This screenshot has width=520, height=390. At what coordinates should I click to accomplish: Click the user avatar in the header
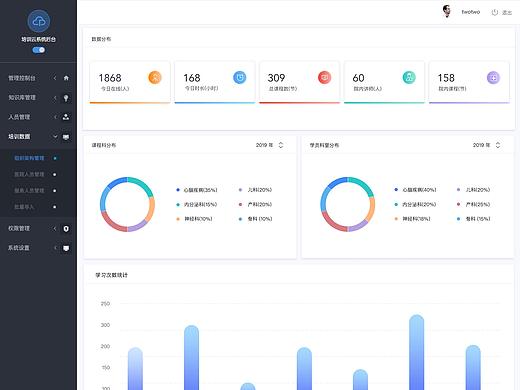(447, 11)
